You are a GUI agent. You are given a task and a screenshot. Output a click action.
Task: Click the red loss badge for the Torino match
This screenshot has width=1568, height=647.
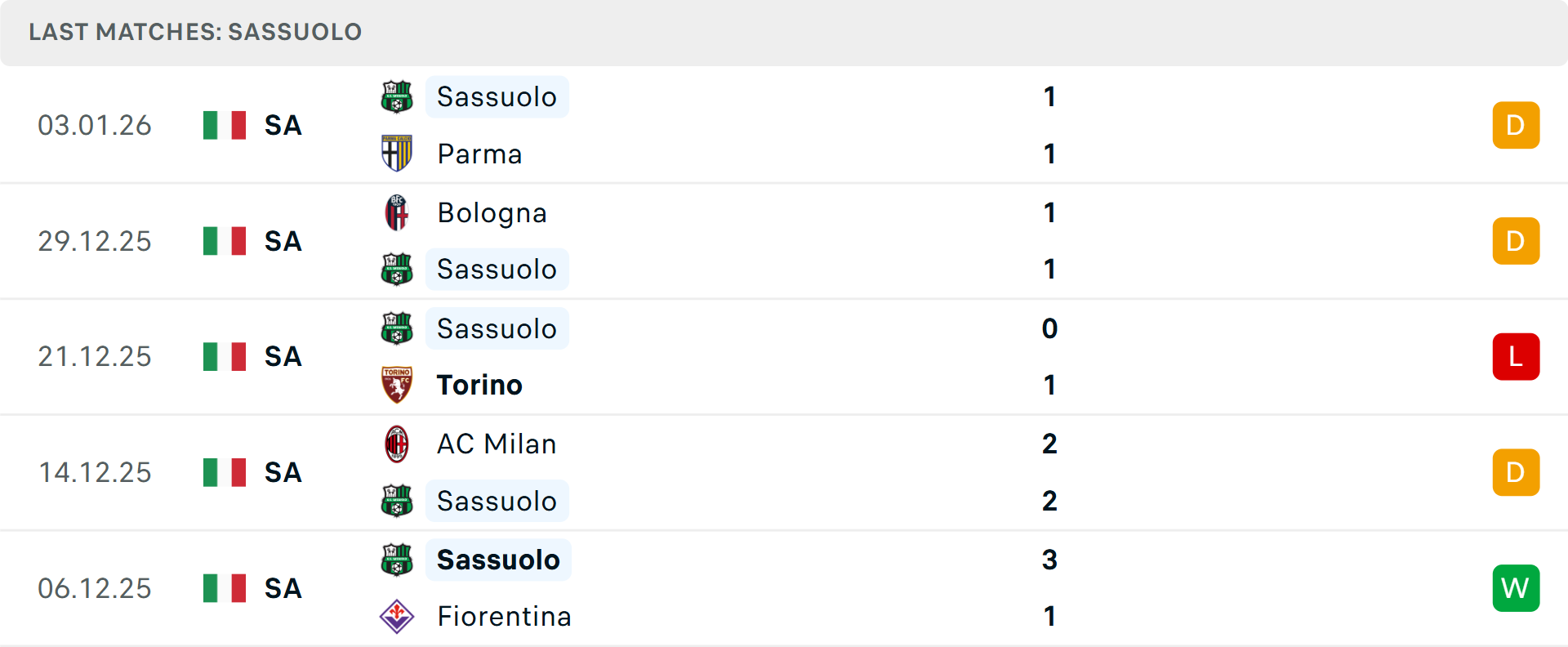pos(1516,357)
